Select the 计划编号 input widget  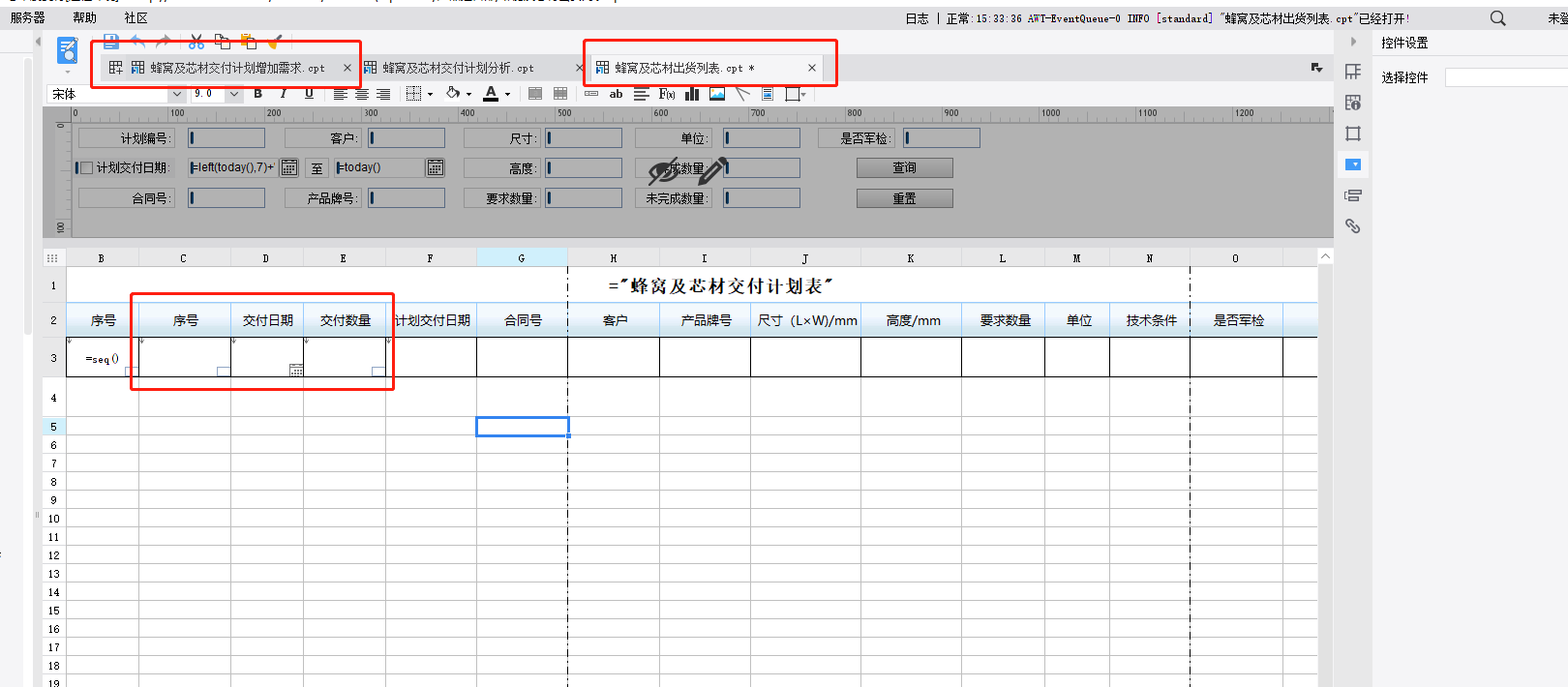click(x=226, y=138)
